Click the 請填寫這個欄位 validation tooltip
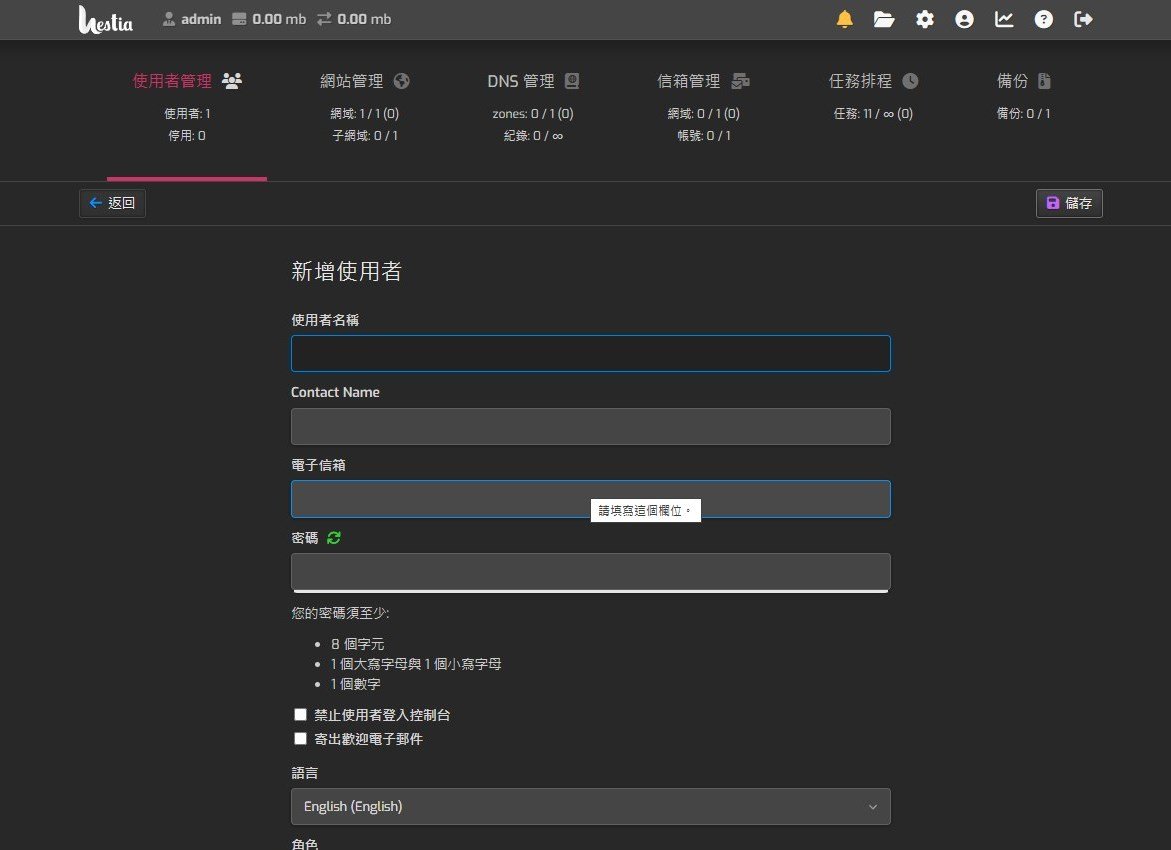The height and width of the screenshot is (850, 1171). (x=645, y=511)
